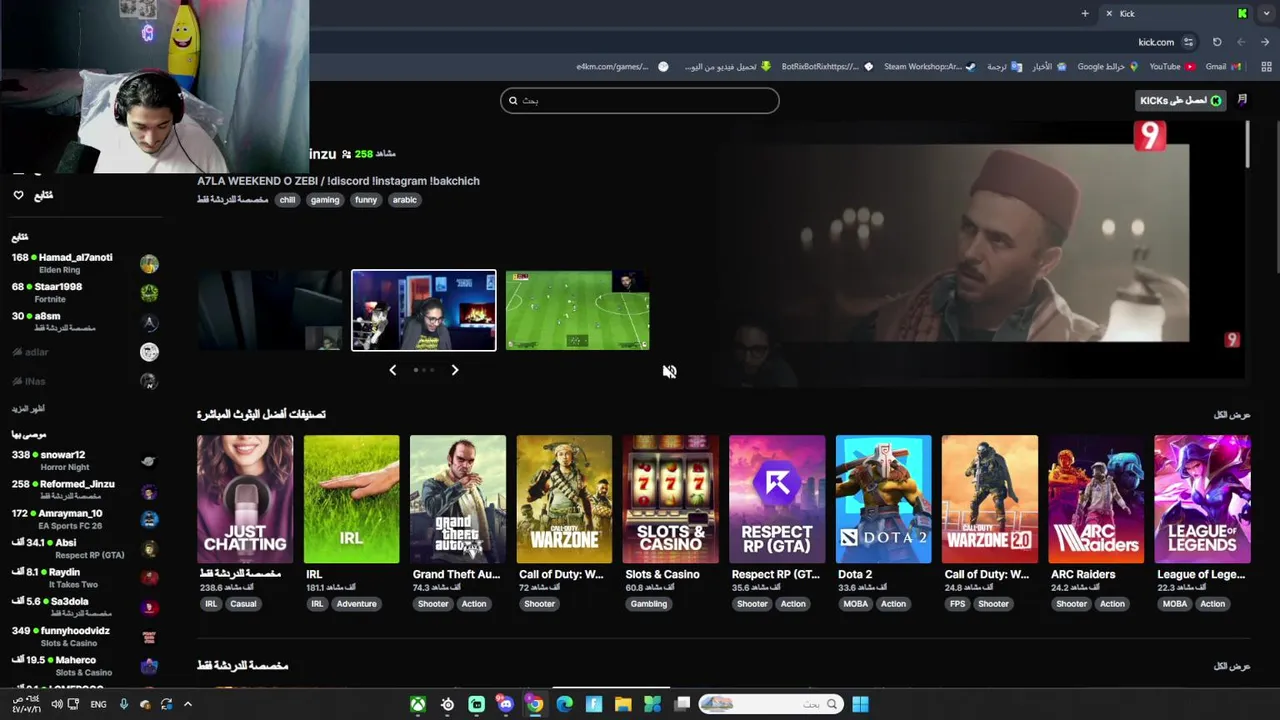This screenshot has height=720, width=1280.
Task: Open League of Legends category card
Action: pos(1203,499)
